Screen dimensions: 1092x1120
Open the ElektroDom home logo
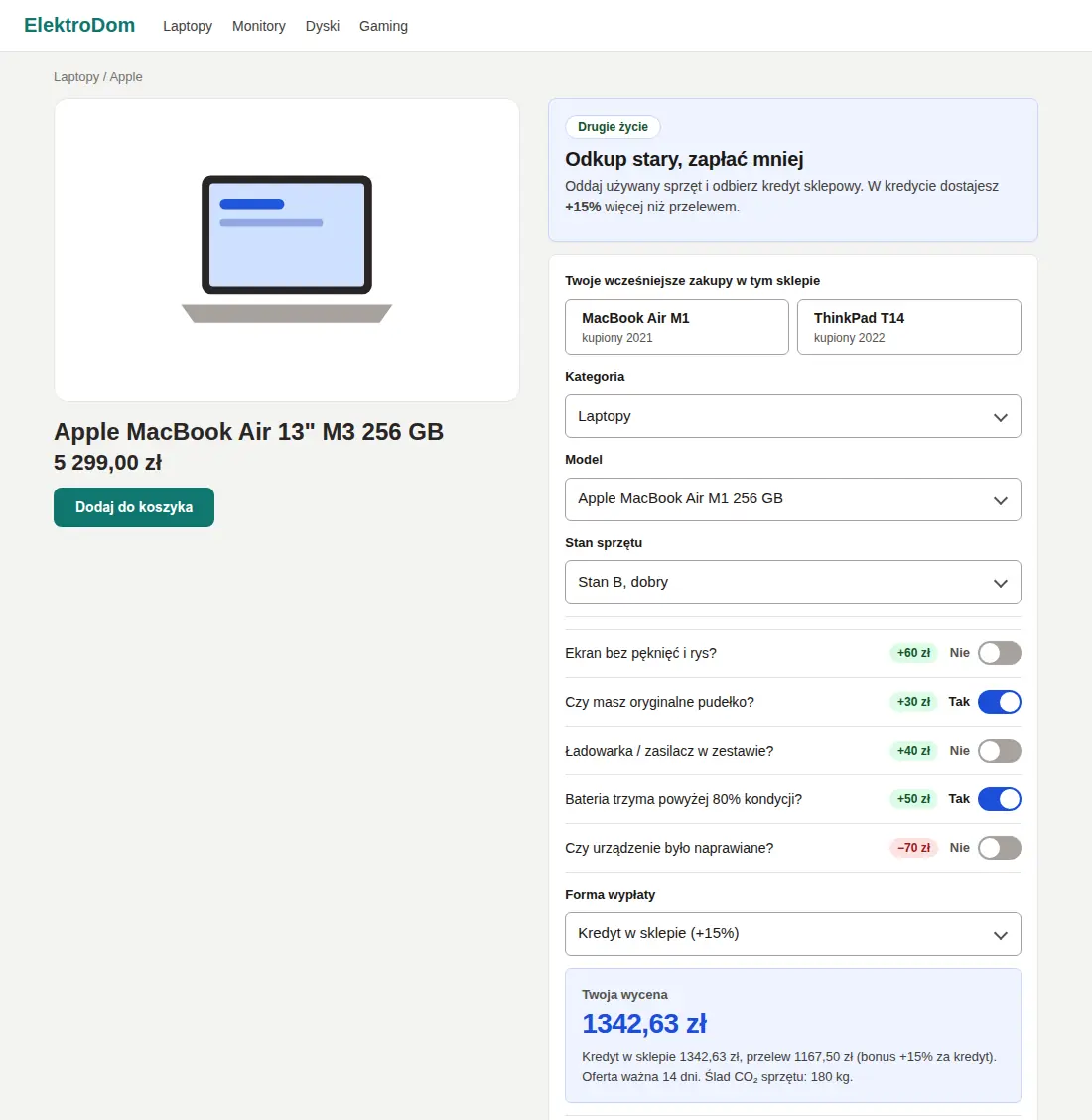(x=79, y=25)
